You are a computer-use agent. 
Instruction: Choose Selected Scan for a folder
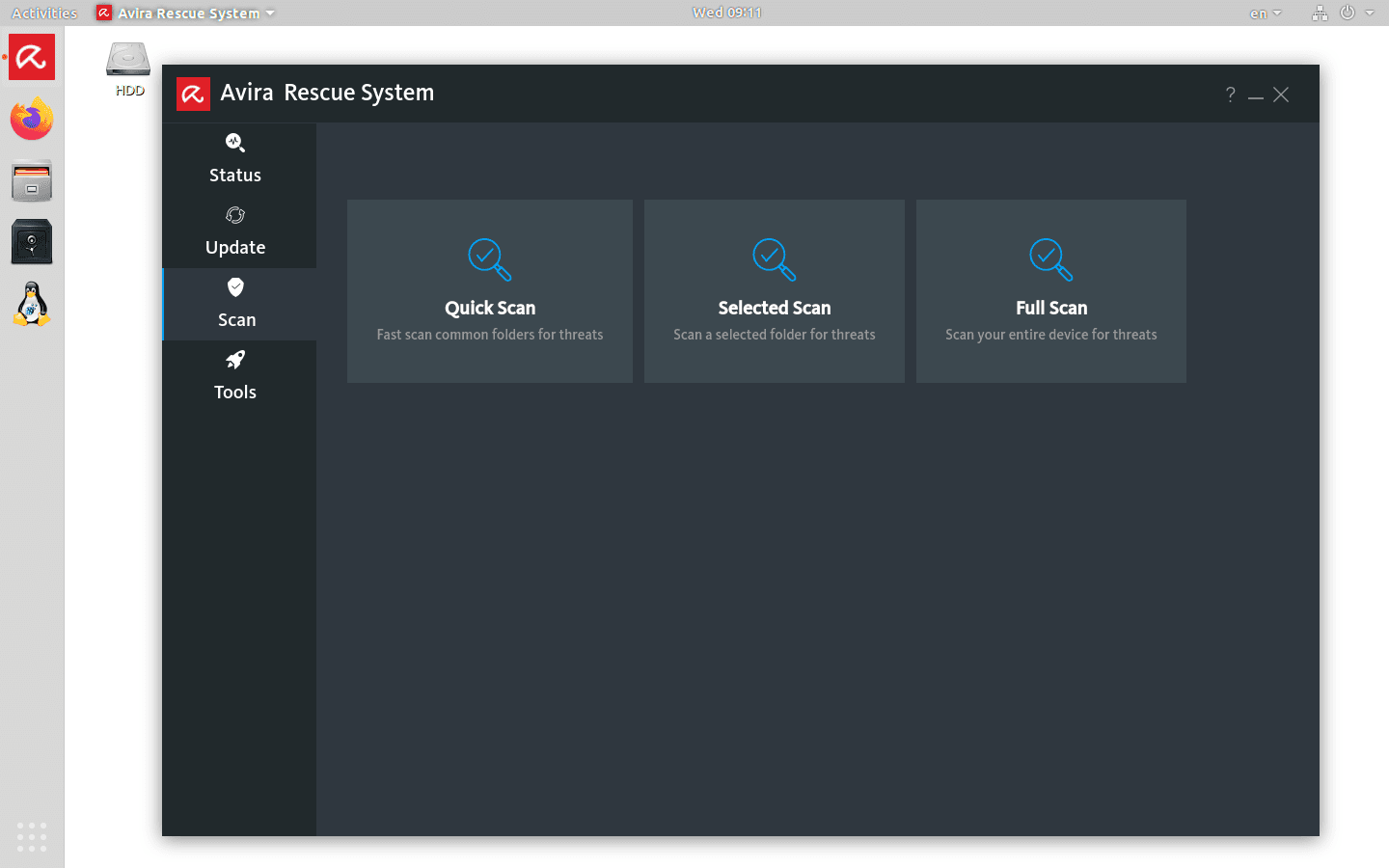coord(775,291)
